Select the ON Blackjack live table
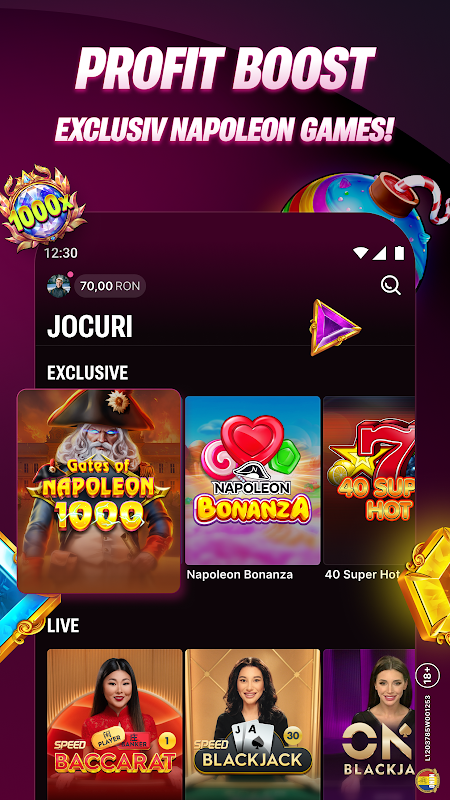Image resolution: width=450 pixels, height=800 pixels. 369,724
